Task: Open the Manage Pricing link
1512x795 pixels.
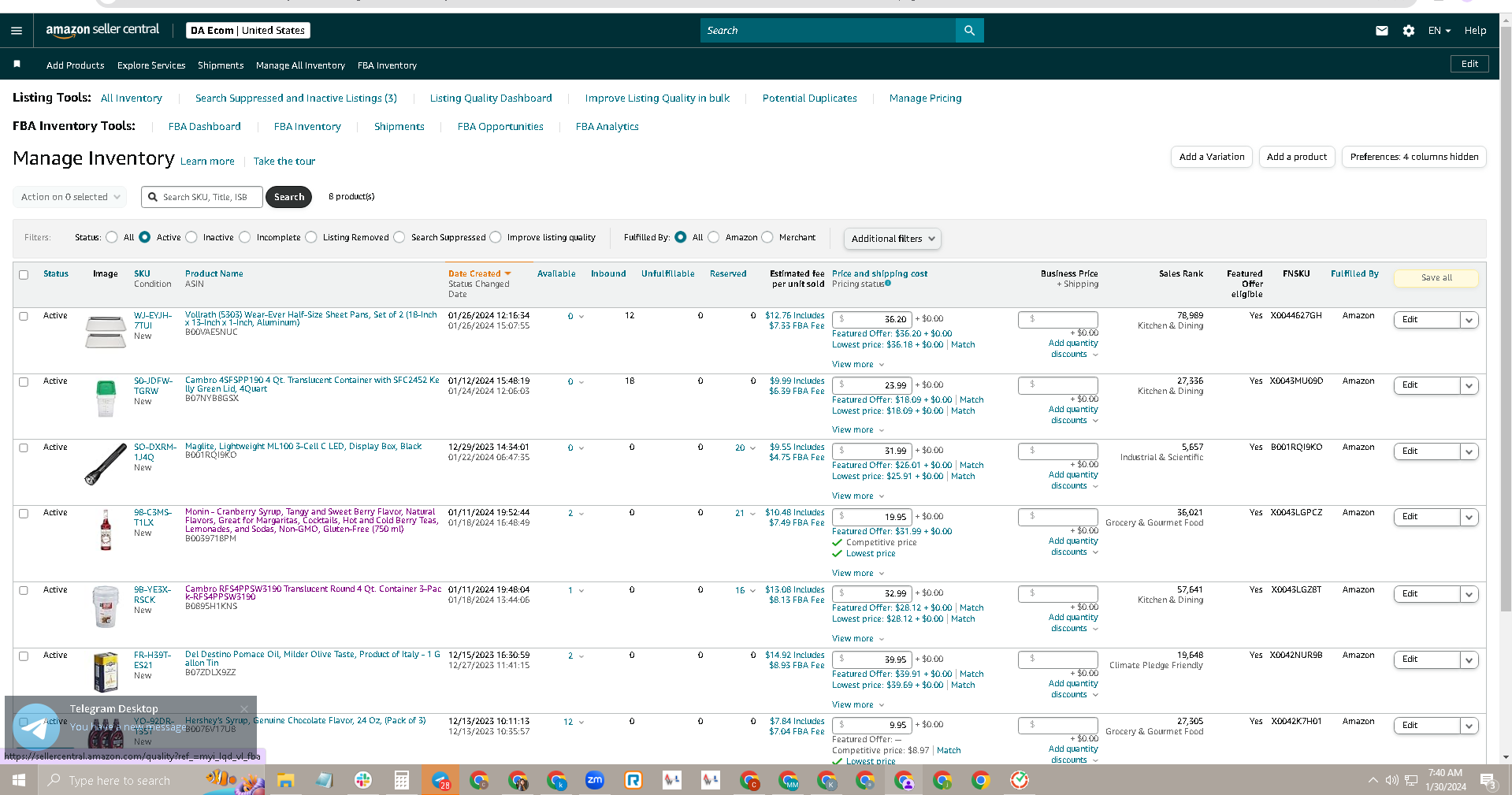Action: [925, 98]
